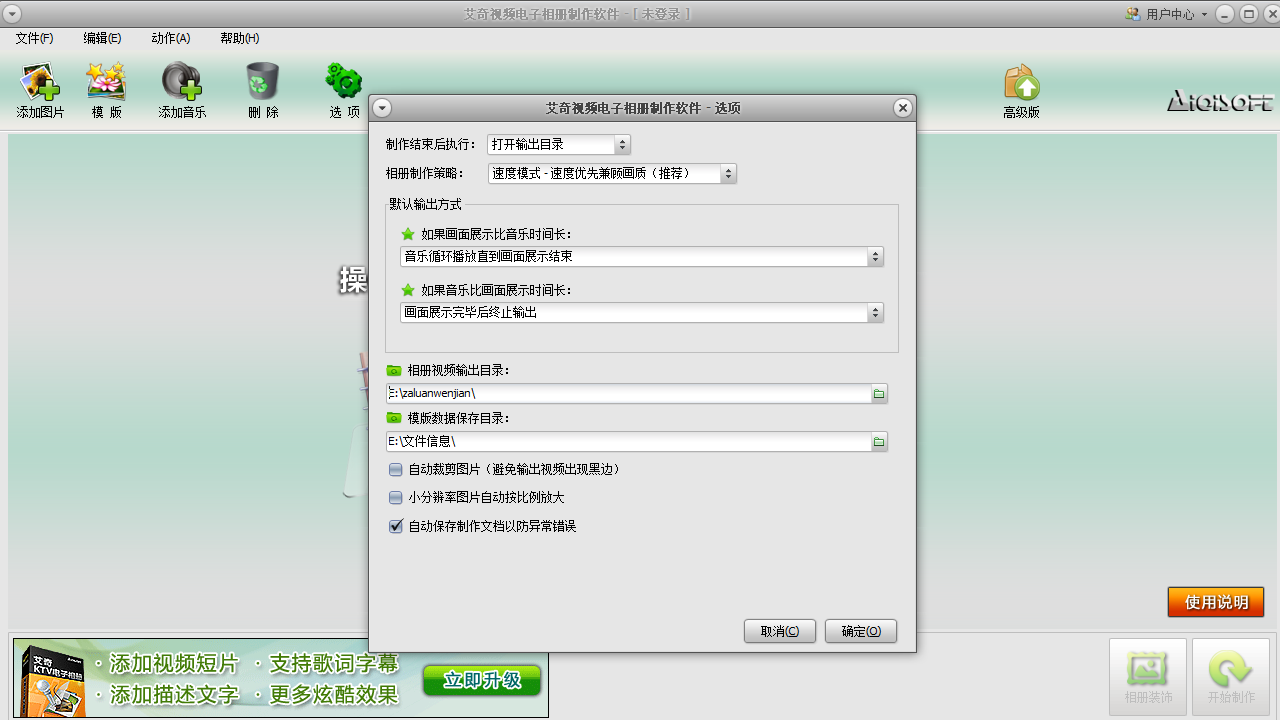This screenshot has width=1280, height=720.
Task: Open the 模版 template tool
Action: (105, 88)
